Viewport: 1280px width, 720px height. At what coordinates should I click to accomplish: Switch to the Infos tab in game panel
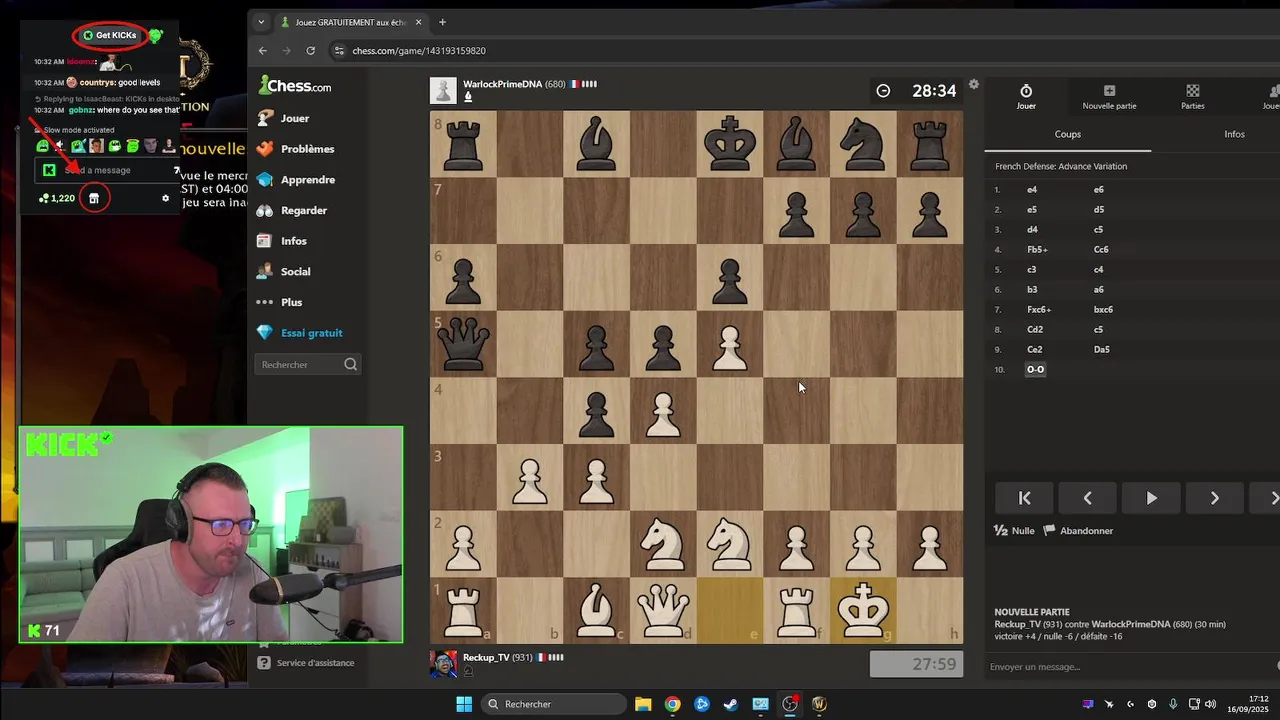[1234, 134]
